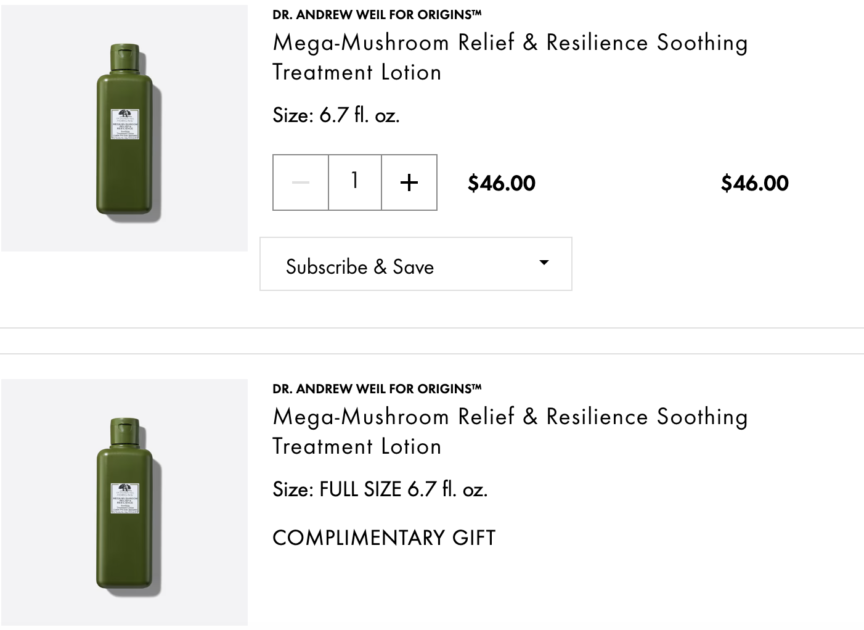Click the cap of the top bottle image
This screenshot has height=630, width=864.
tap(124, 56)
